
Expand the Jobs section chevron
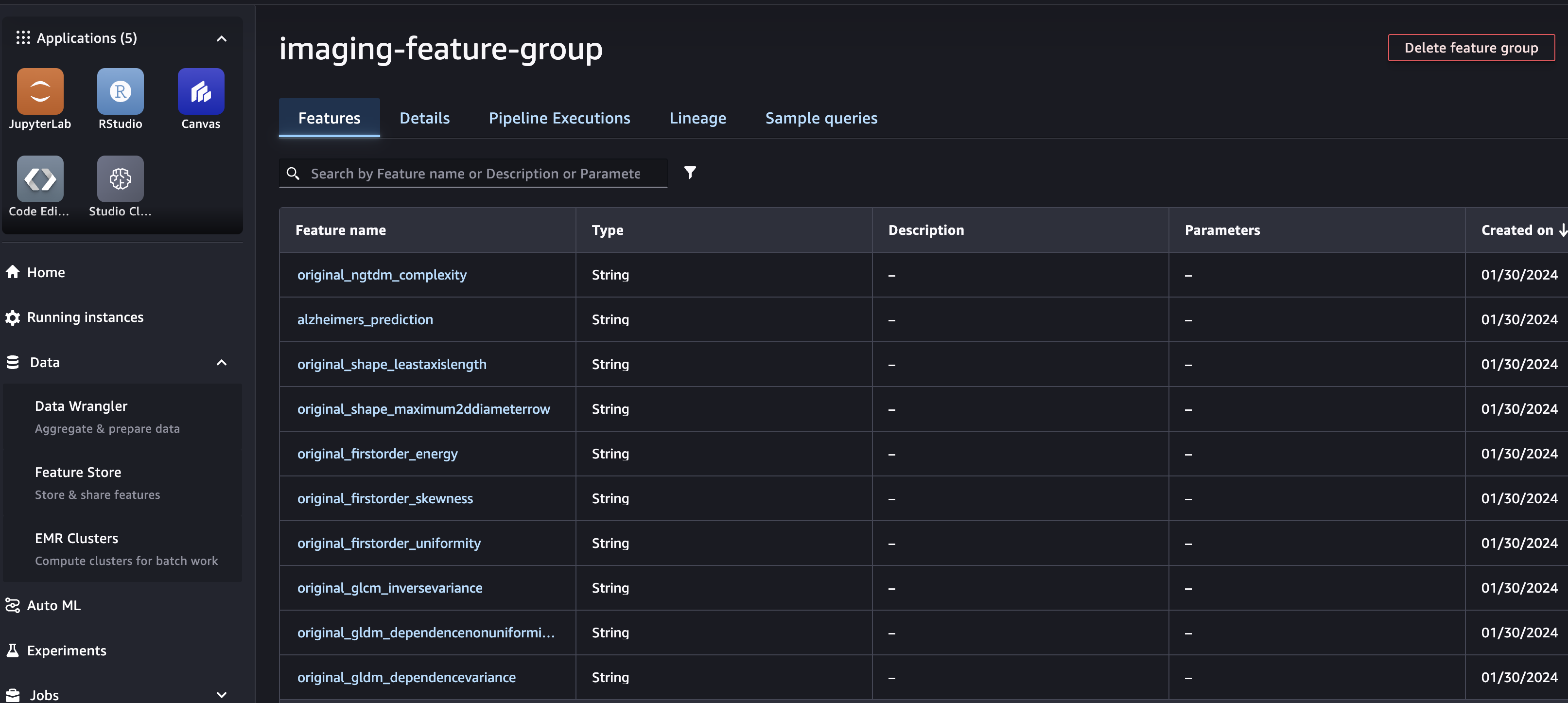(x=222, y=694)
